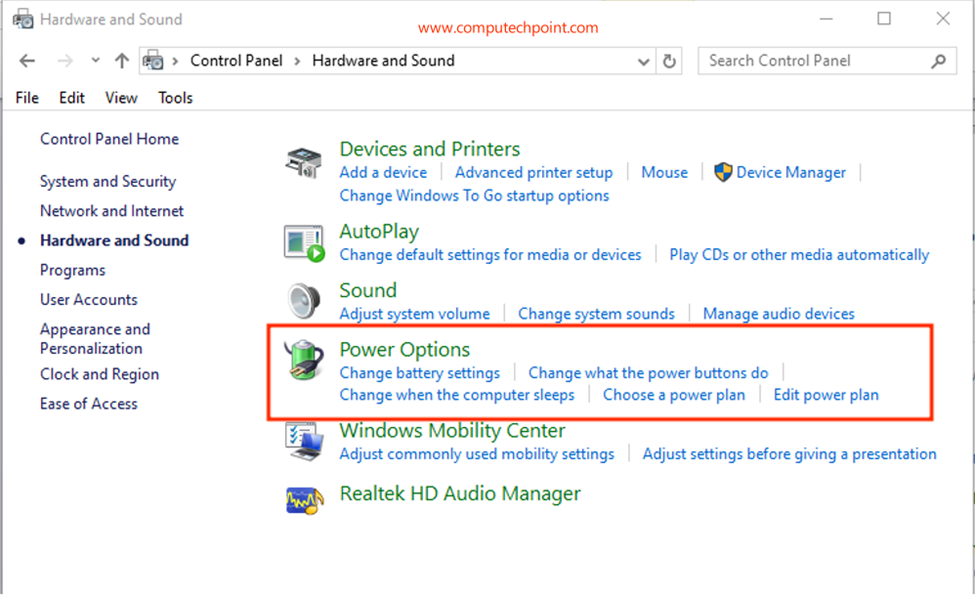Click Control Panel breadcrumb in address bar
Image resolution: width=975 pixels, height=598 pixels.
click(x=236, y=61)
